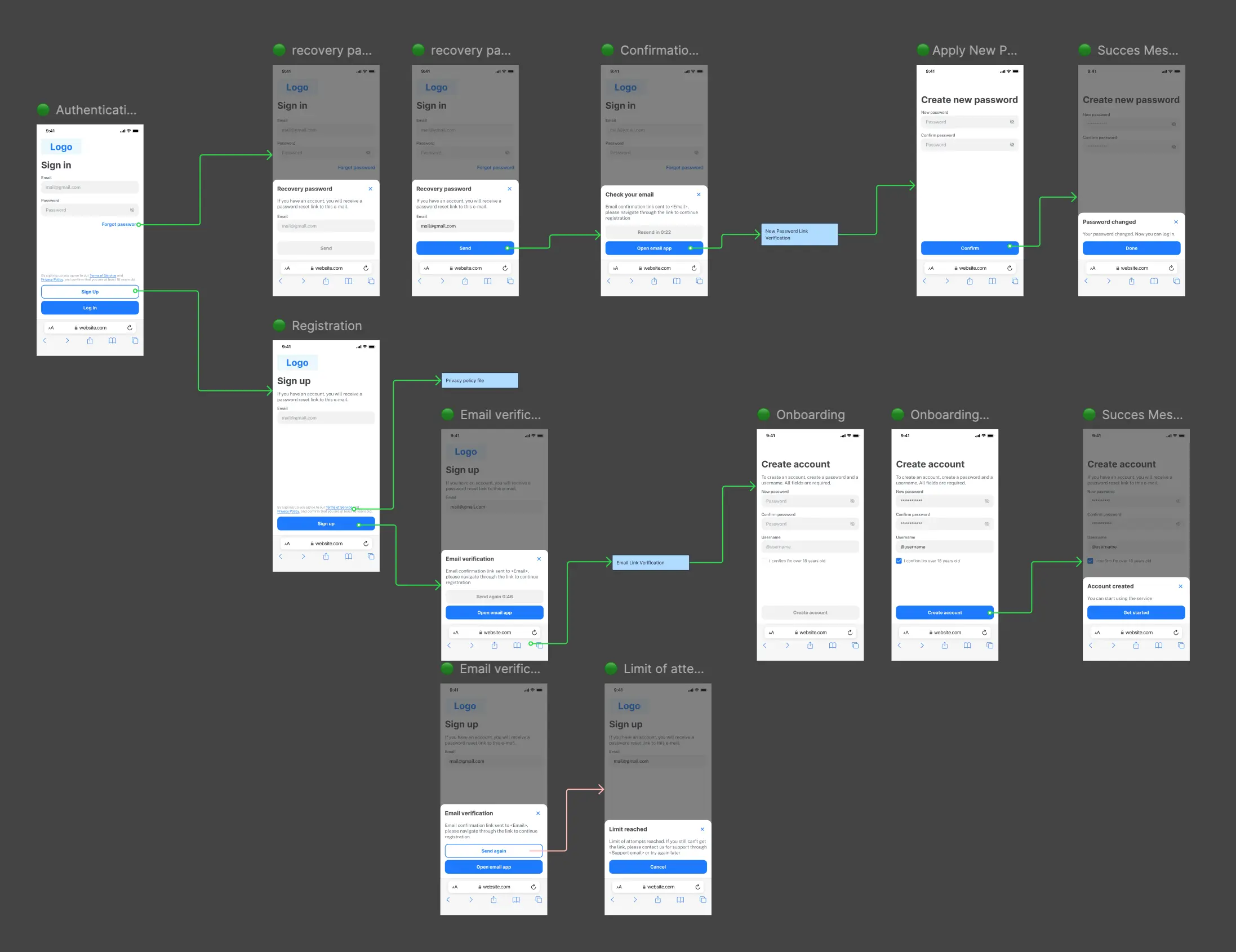Image resolution: width=1236 pixels, height=952 pixels.
Task: Select the Privacy policy file note
Action: point(479,380)
